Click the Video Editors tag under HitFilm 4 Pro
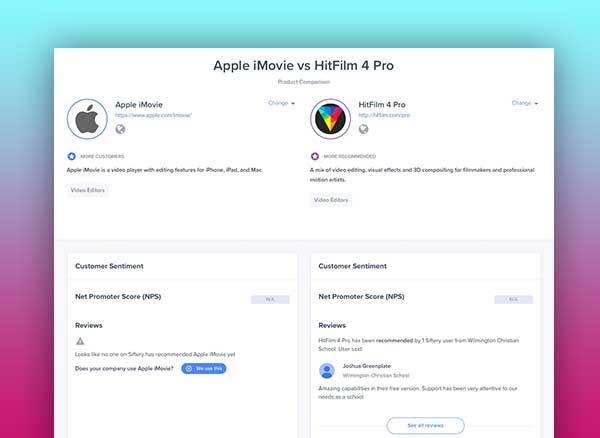Viewport: 600px width, 438px height. pyautogui.click(x=331, y=200)
